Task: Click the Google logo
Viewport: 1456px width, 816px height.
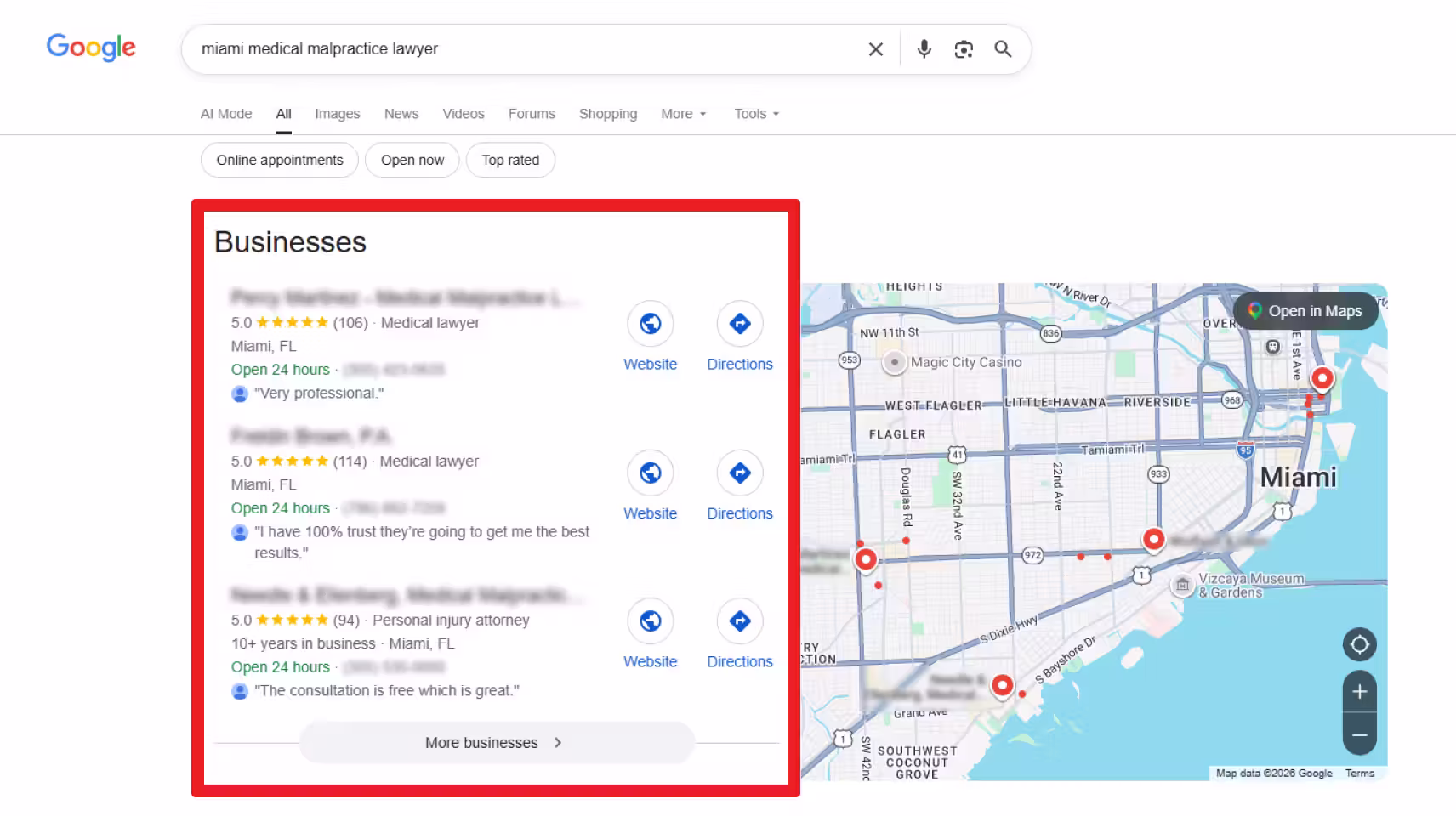Action: [x=91, y=48]
